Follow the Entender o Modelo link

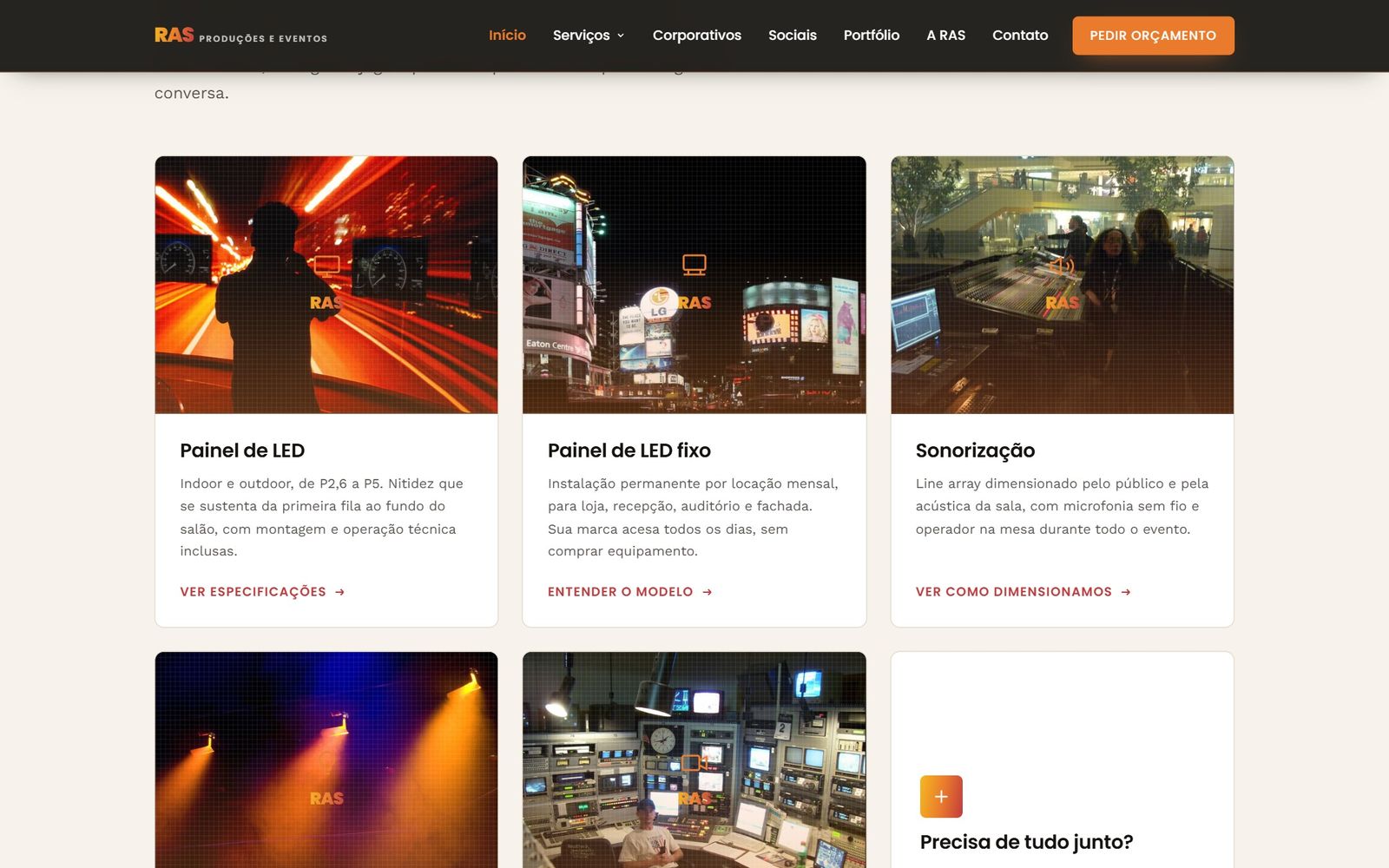[630, 592]
